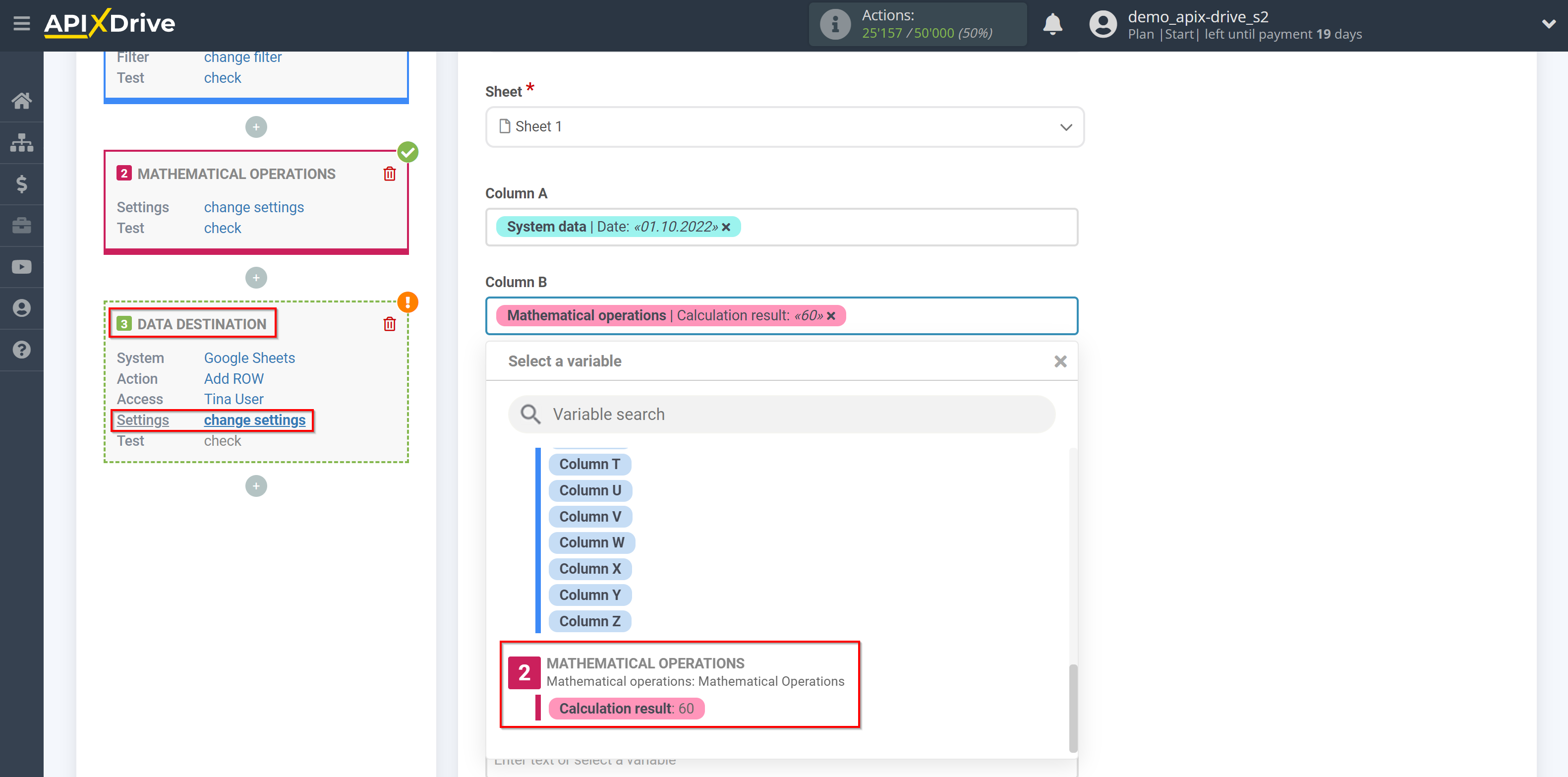
Task: Click the Variable search field
Action: 782,414
